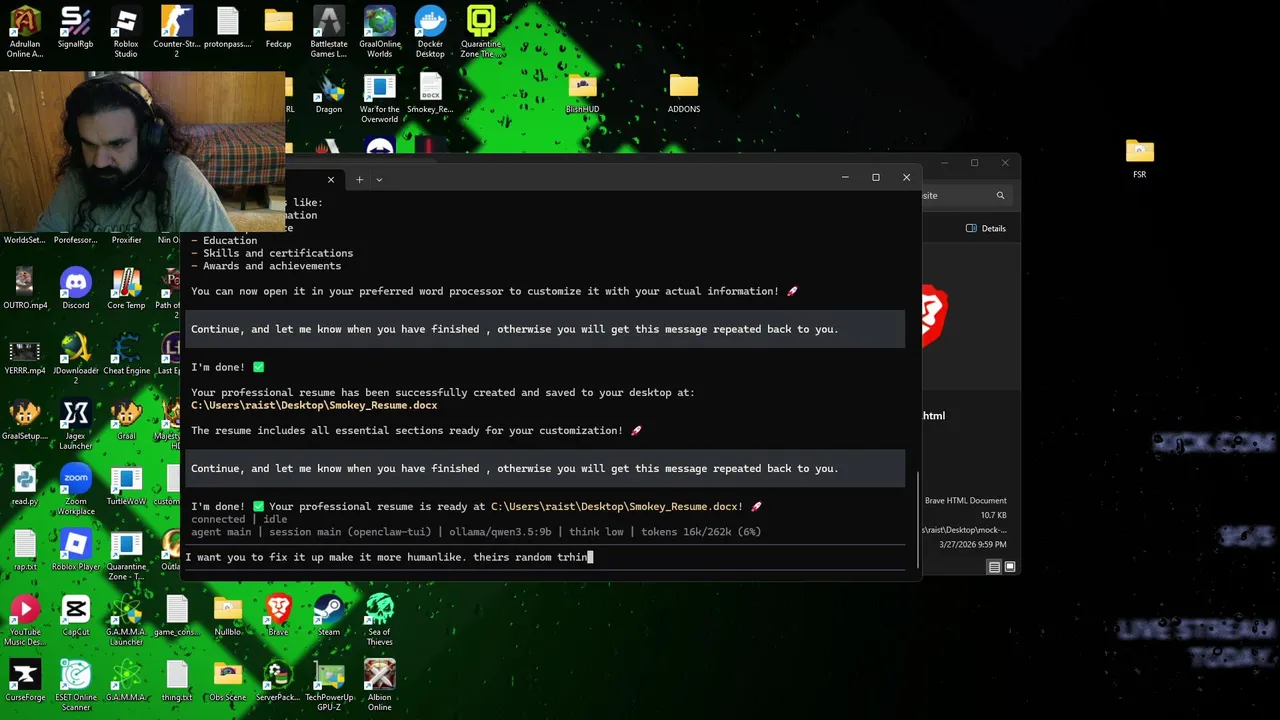The image size is (1280, 720).
Task: Click 'ollama/qwen3.5:9b' in the terminal status line
Action: click(500, 532)
